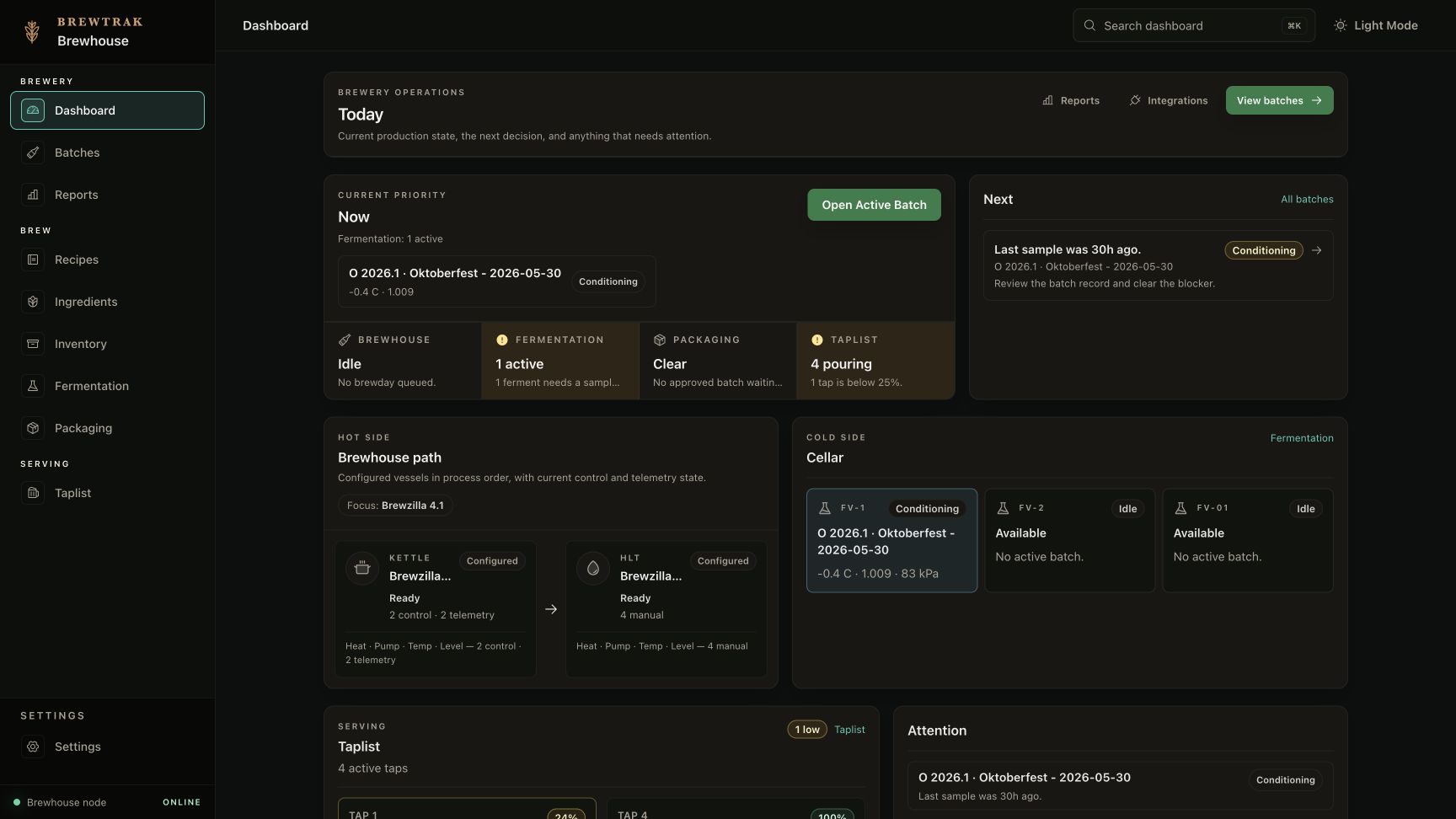
Task: Click the sun icon beside Light Mode
Action: click(x=1340, y=25)
